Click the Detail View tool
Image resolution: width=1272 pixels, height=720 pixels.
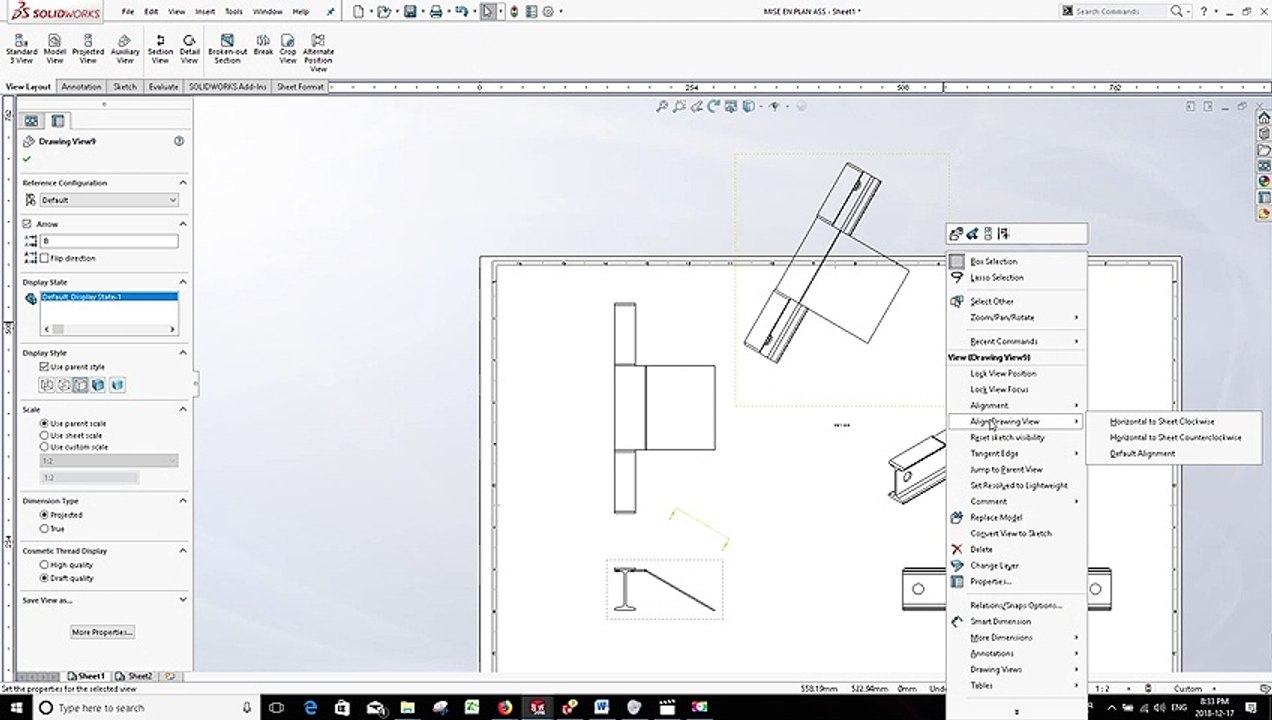189,48
